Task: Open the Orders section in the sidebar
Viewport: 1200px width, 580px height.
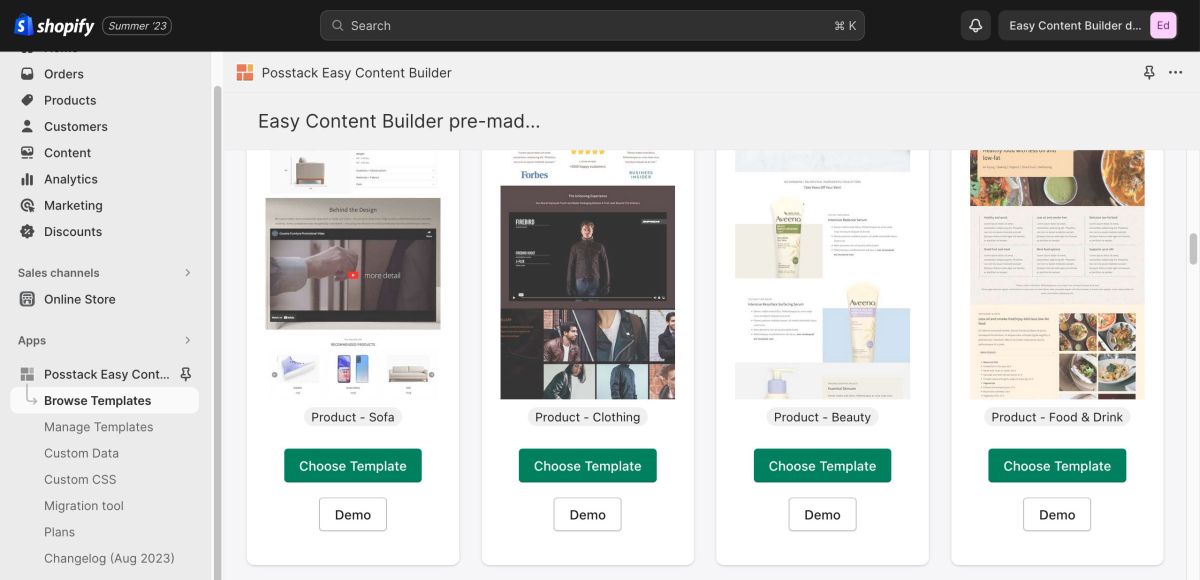Action: click(63, 73)
